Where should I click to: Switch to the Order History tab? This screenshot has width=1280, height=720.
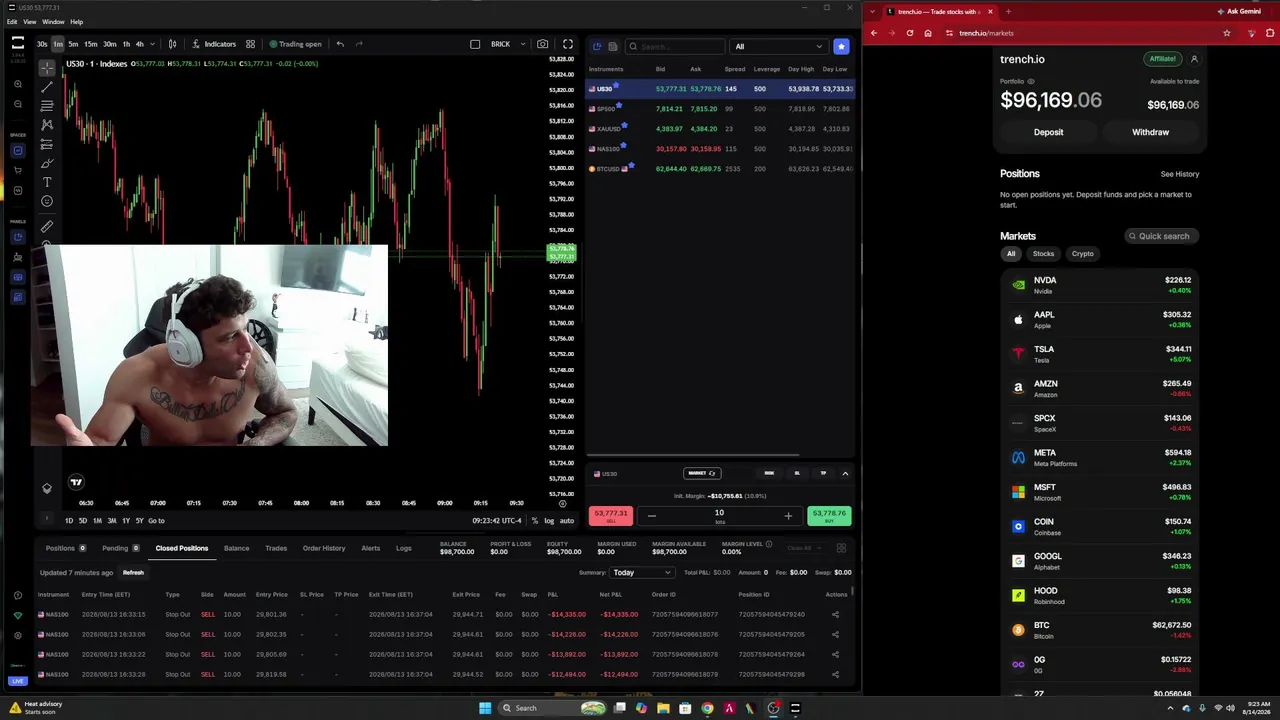[324, 548]
